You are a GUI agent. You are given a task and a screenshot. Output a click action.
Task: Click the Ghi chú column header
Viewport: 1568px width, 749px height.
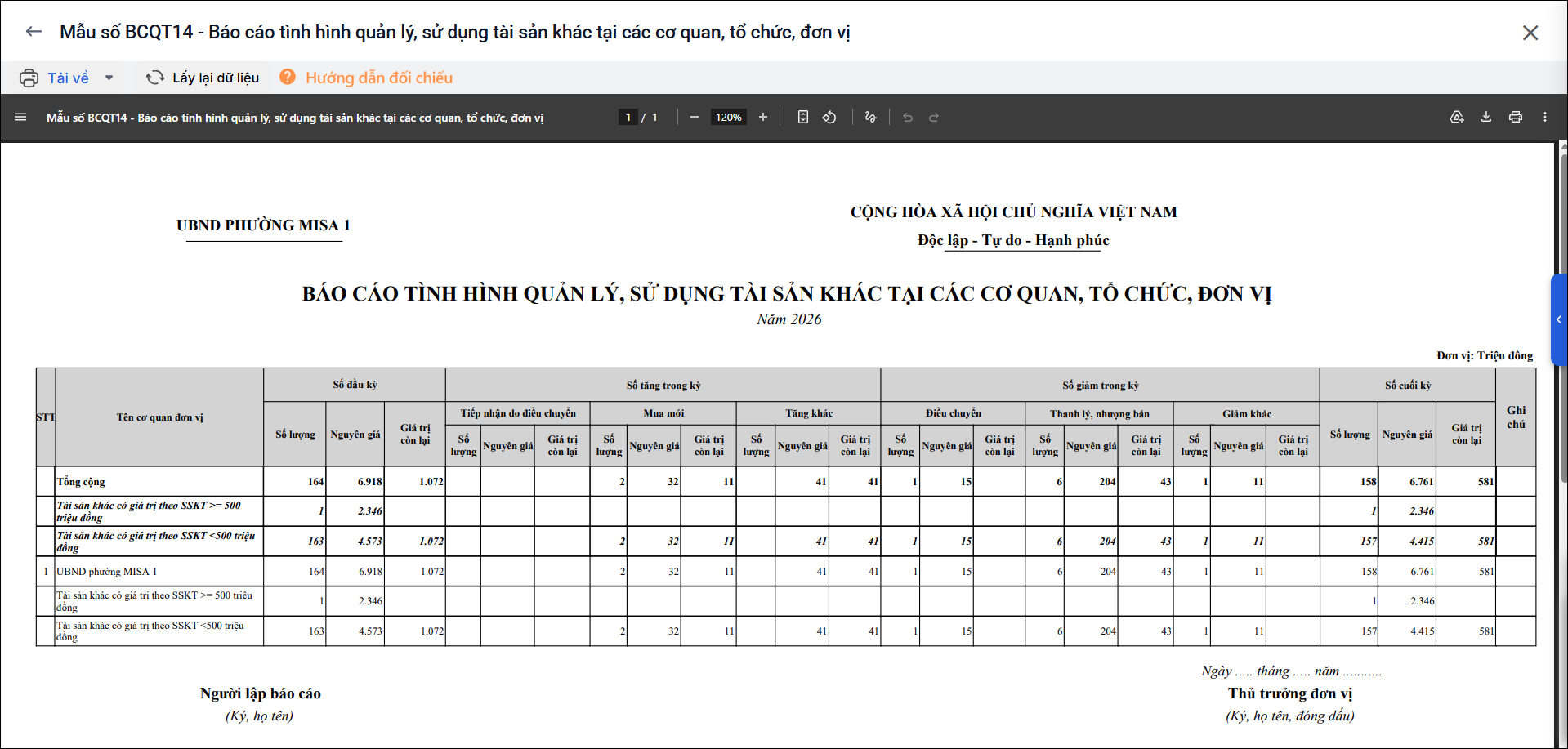[x=1517, y=417]
